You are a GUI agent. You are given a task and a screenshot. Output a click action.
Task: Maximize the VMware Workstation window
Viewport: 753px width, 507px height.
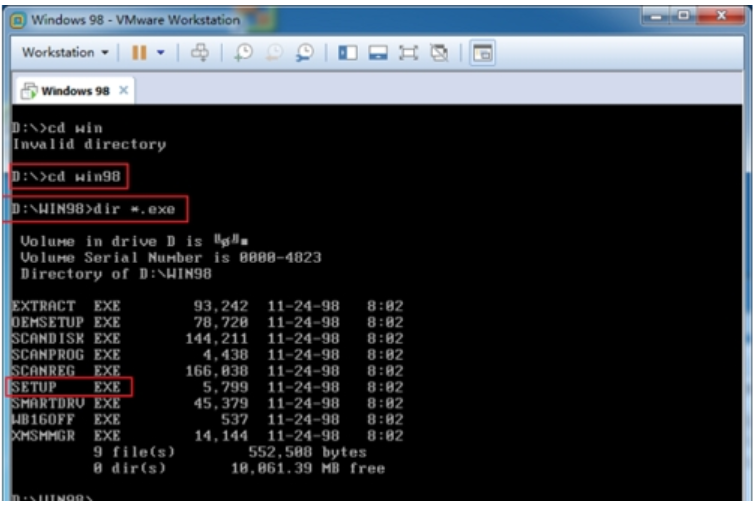(682, 17)
